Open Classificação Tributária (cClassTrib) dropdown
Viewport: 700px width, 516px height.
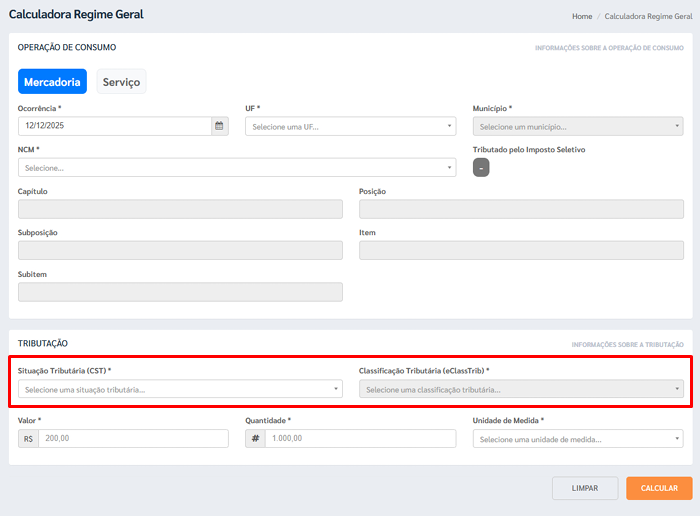(x=520, y=390)
